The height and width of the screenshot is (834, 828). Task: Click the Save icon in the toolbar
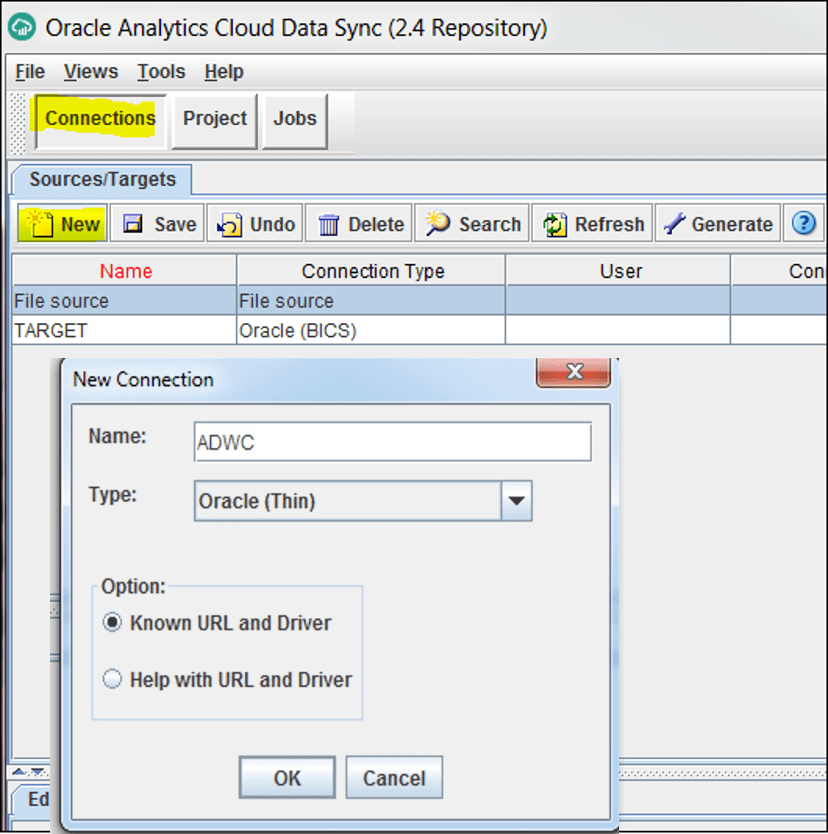(x=156, y=223)
